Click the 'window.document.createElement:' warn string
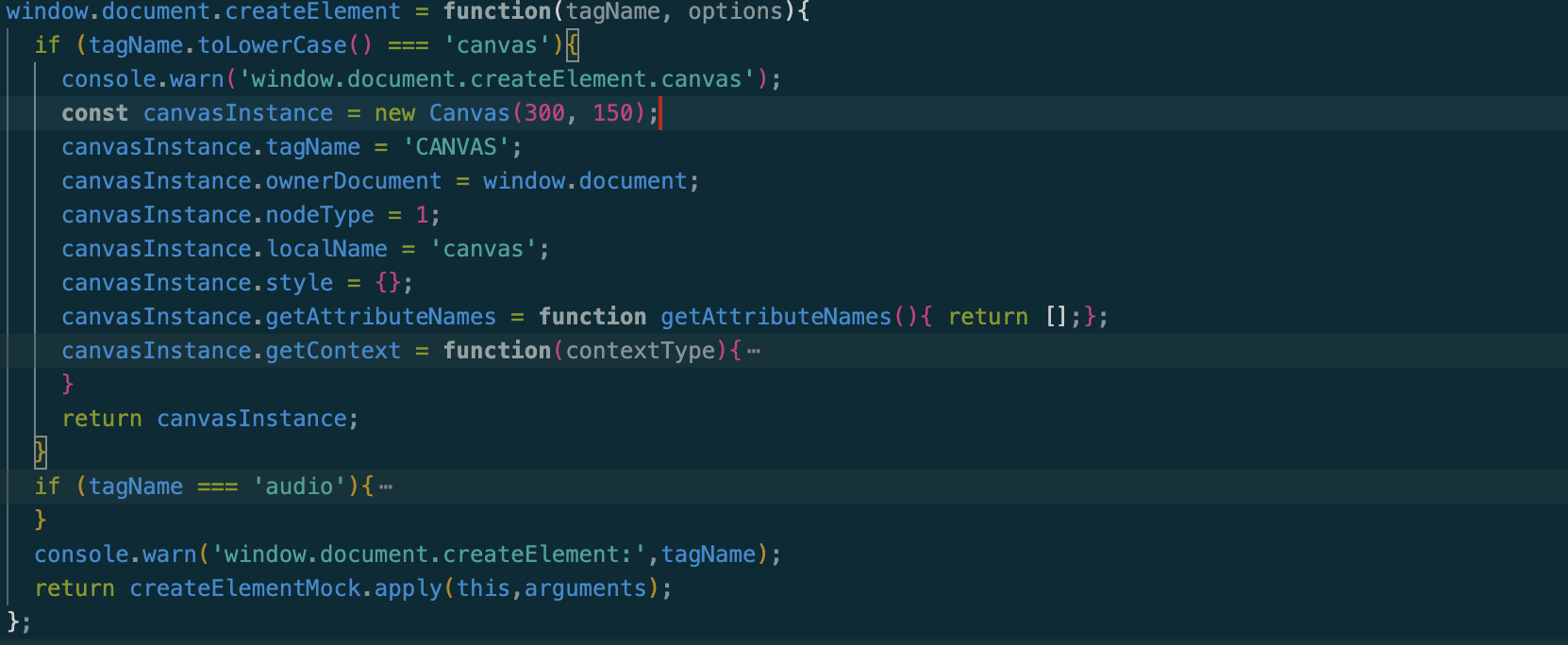The image size is (1568, 645). (428, 554)
